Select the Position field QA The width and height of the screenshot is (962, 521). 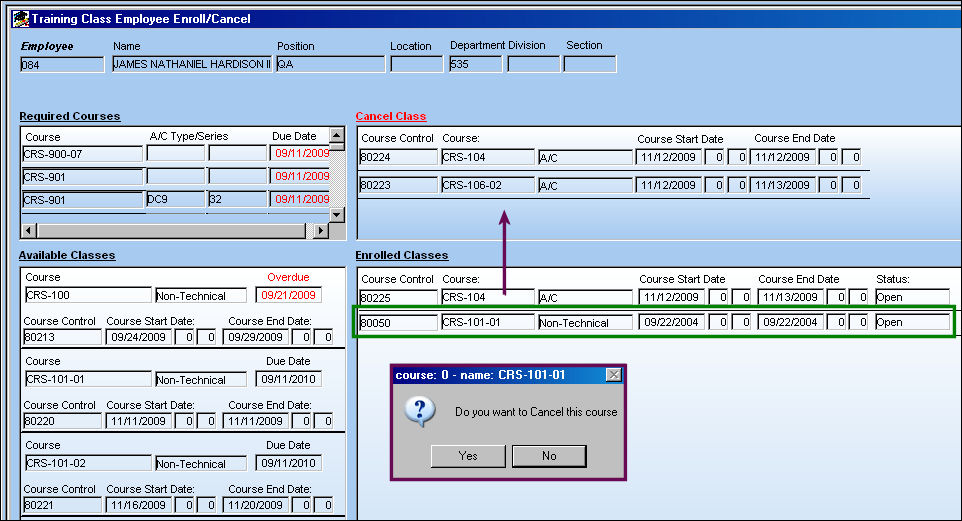[331, 64]
